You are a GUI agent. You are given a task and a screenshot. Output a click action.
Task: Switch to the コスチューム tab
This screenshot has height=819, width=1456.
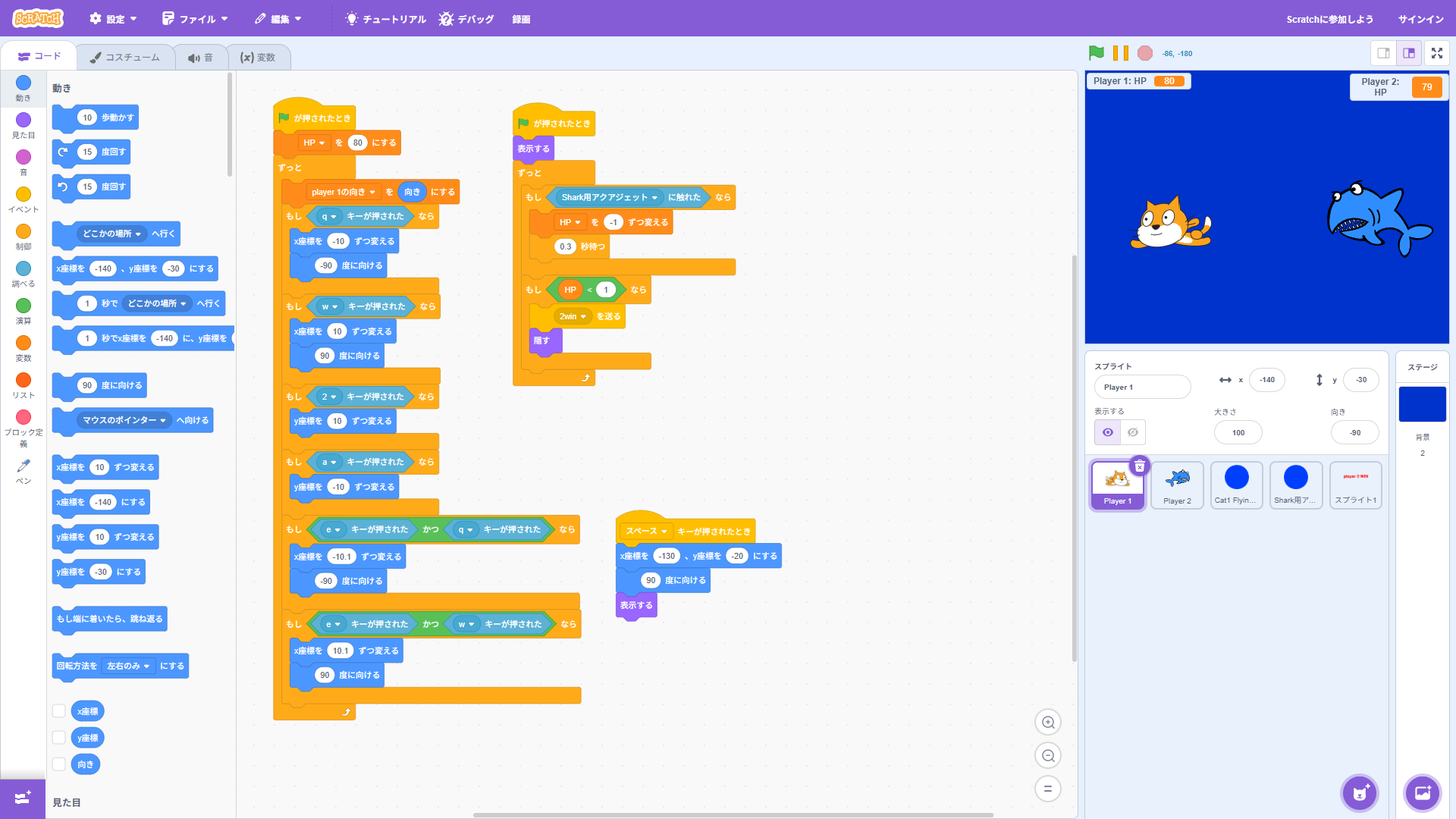point(125,58)
